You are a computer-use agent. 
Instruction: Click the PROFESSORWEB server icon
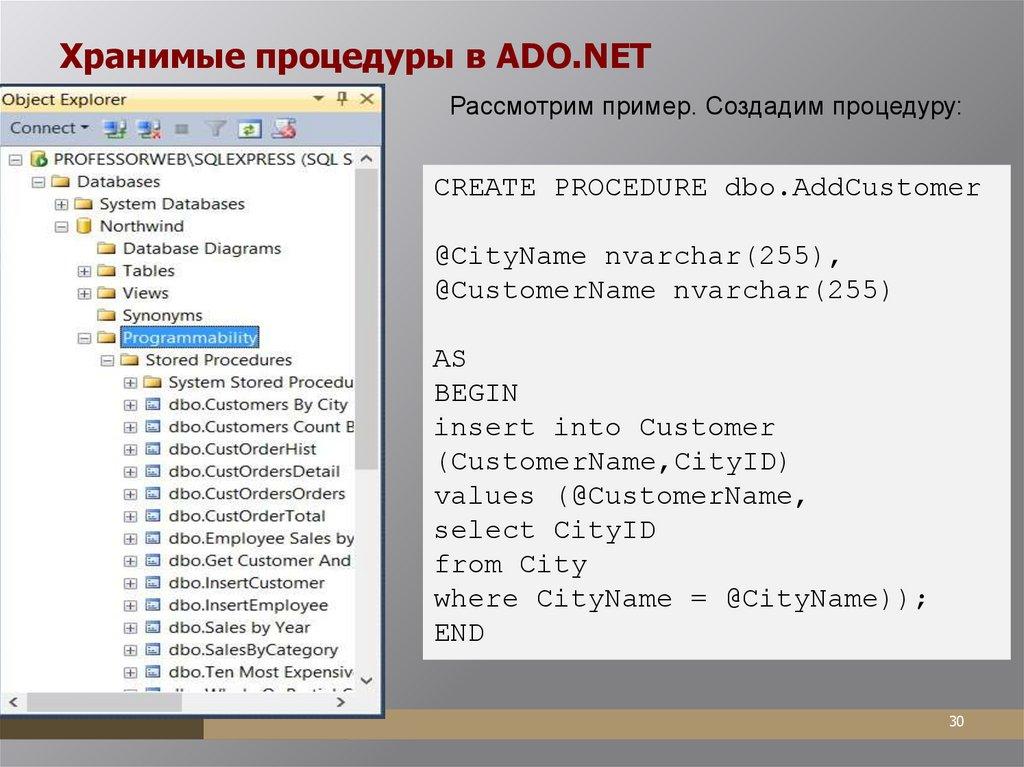coord(39,159)
